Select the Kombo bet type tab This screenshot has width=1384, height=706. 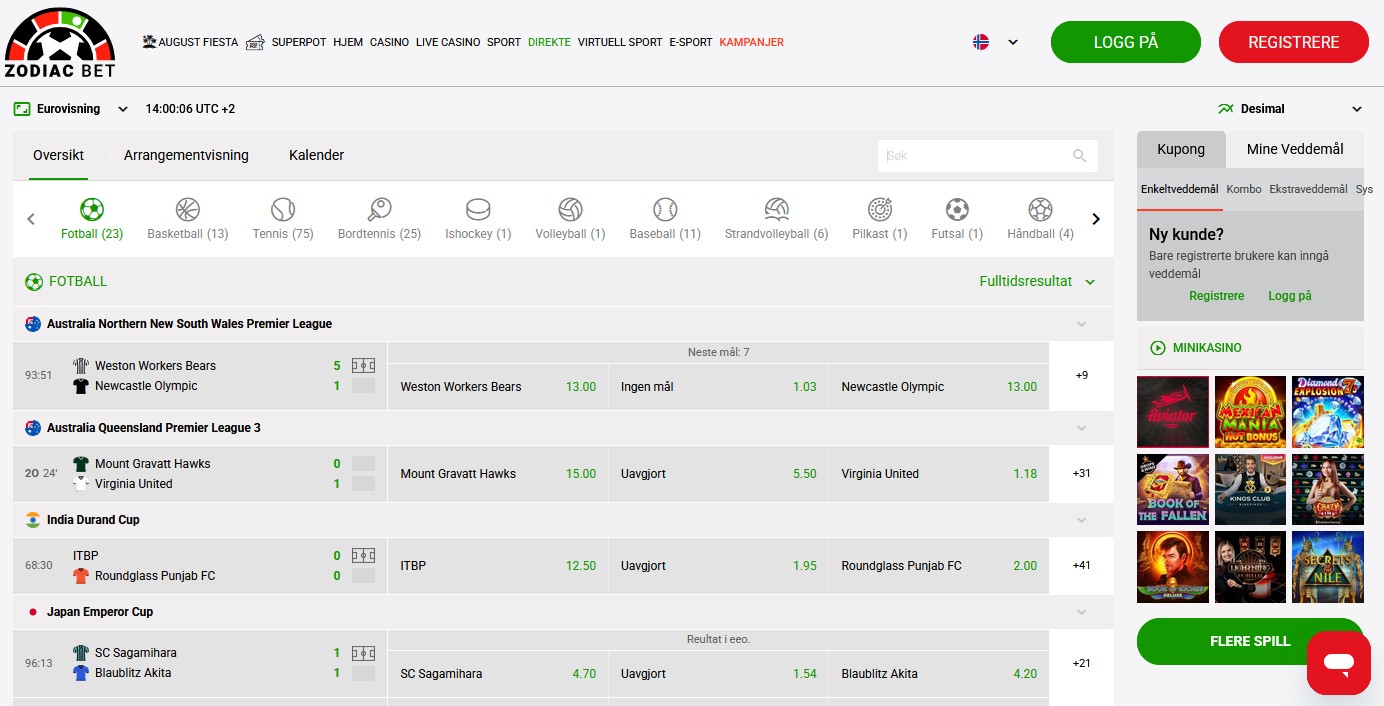(x=1244, y=189)
